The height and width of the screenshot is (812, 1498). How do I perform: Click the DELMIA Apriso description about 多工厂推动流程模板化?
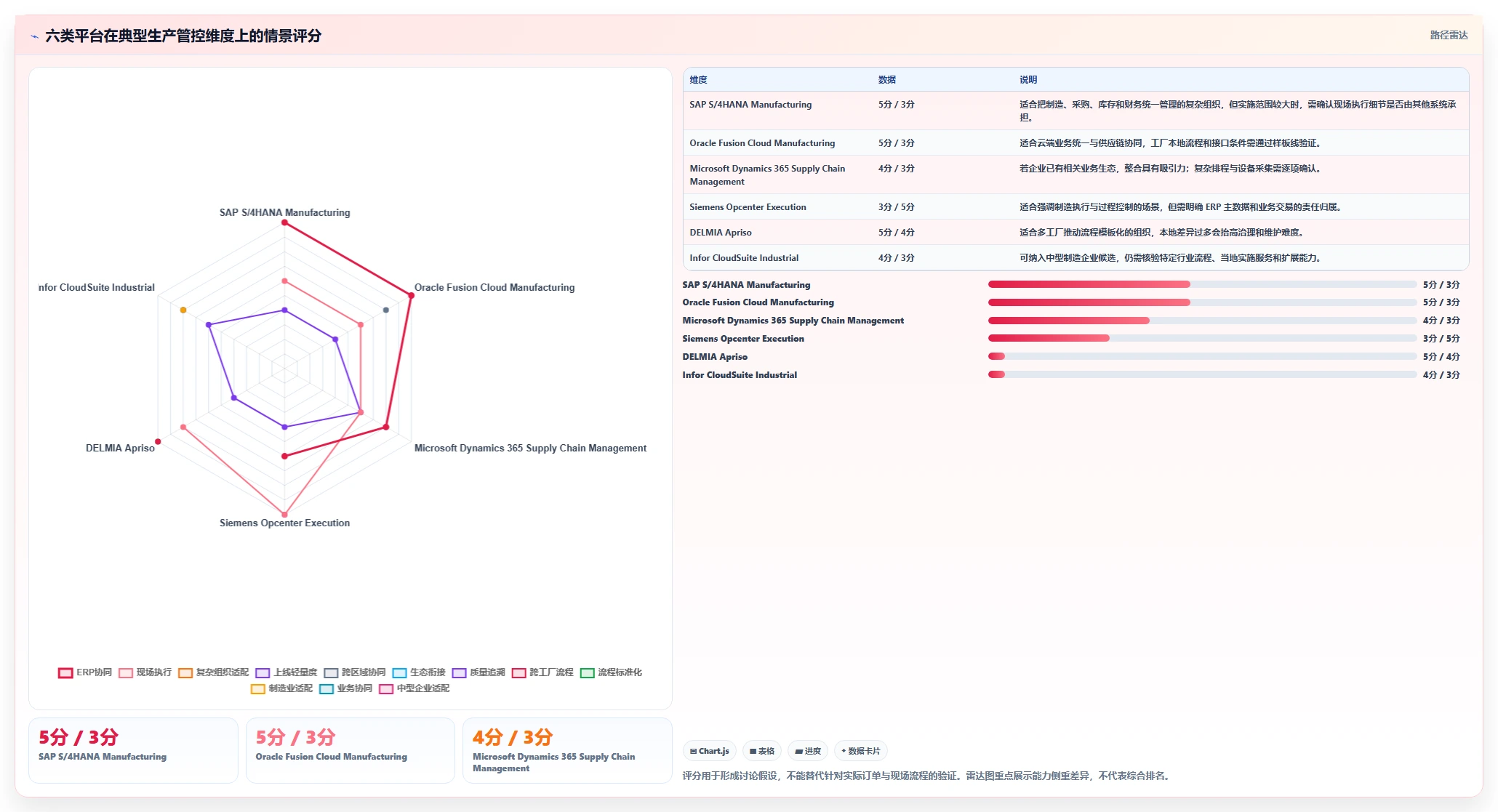(x=1163, y=233)
